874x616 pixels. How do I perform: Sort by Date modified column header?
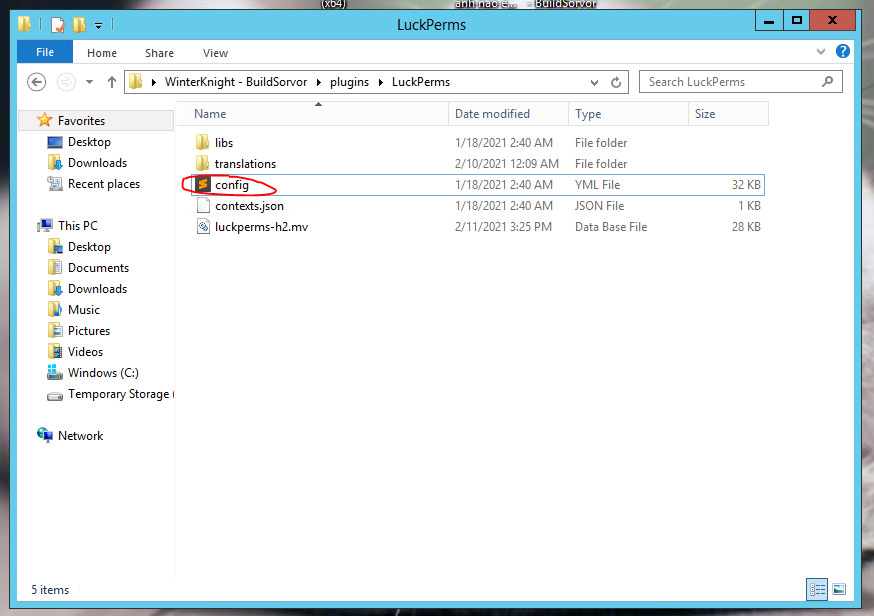point(508,114)
